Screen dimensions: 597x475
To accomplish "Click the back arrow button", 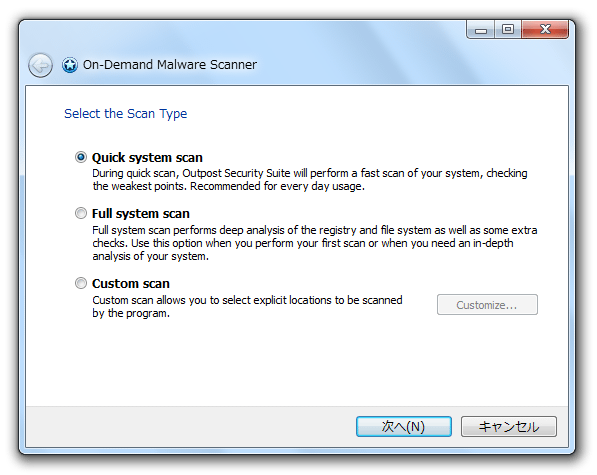I will (x=40, y=65).
